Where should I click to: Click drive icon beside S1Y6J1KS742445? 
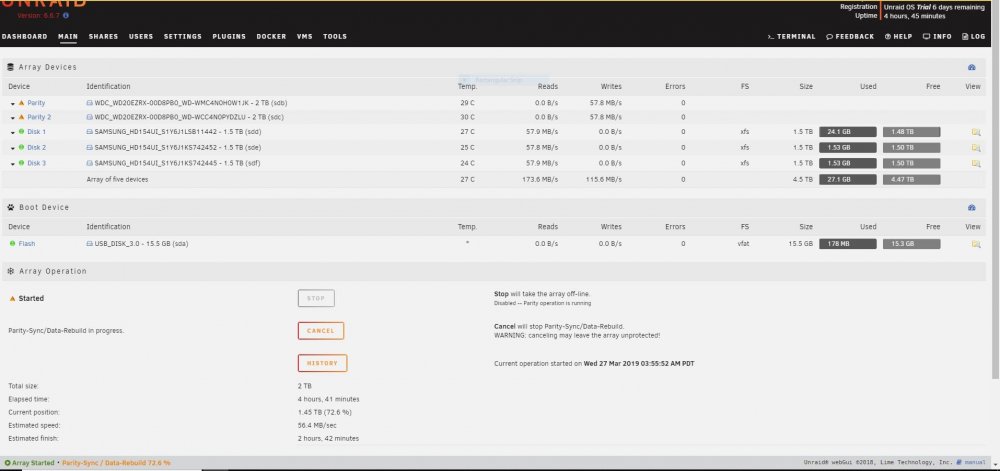pyautogui.click(x=90, y=163)
